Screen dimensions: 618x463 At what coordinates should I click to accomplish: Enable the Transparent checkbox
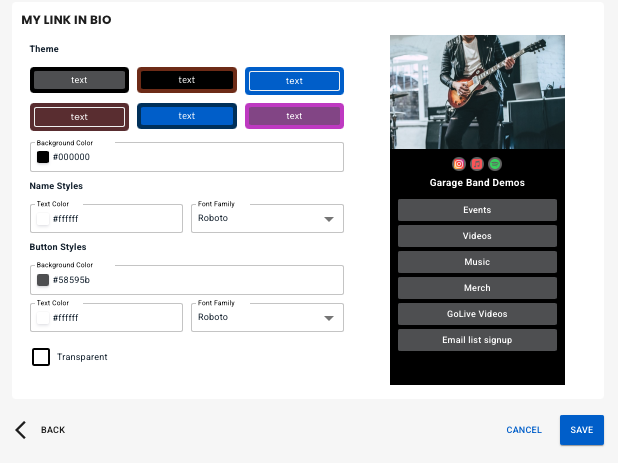point(41,357)
